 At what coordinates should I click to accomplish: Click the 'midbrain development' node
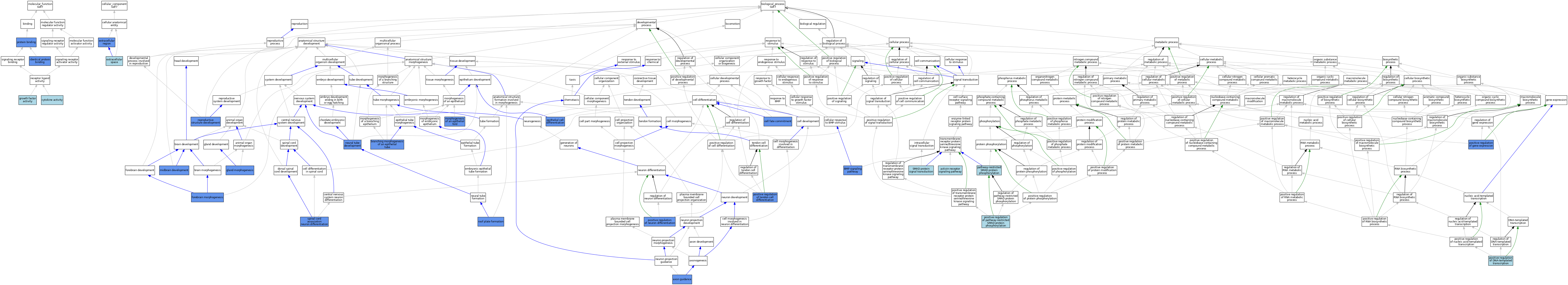click(174, 170)
